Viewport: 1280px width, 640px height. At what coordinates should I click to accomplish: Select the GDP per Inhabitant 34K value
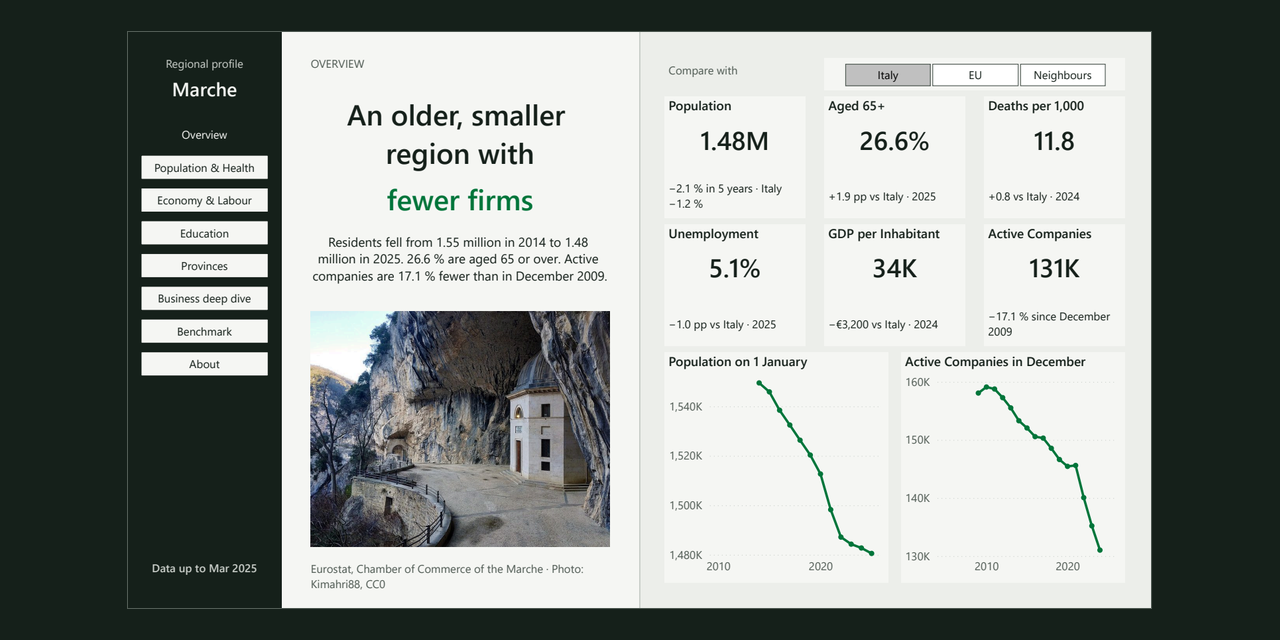click(894, 269)
